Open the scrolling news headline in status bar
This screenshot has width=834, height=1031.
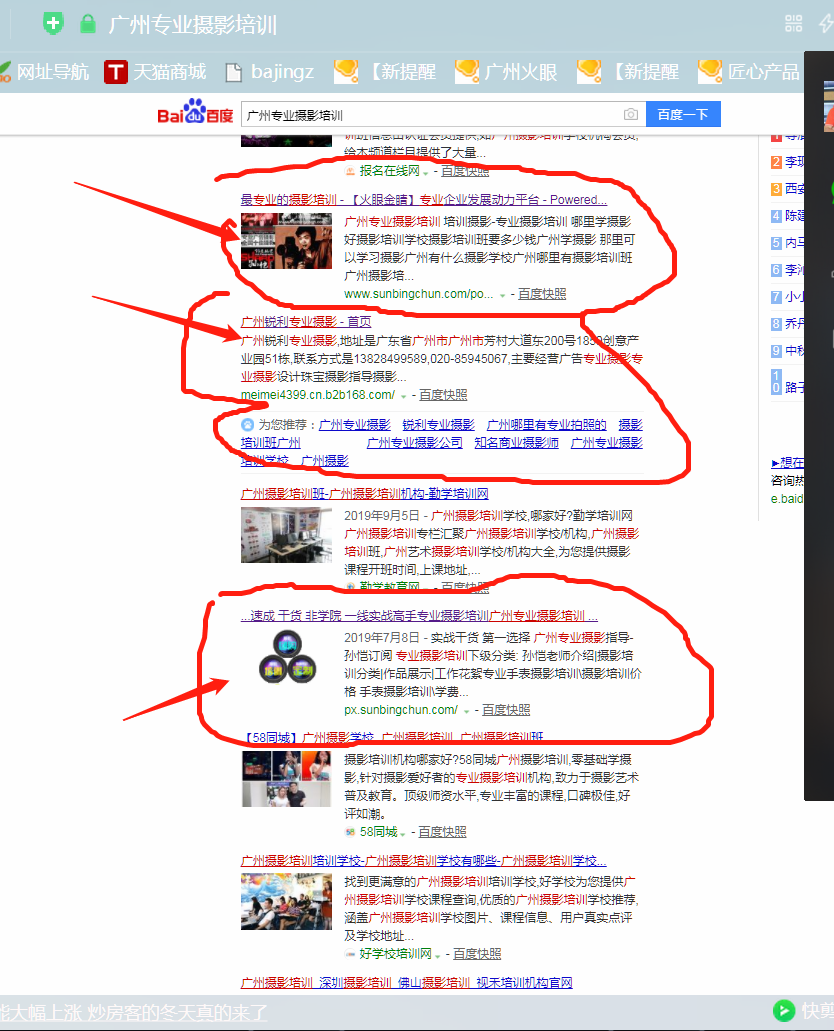[134, 1012]
